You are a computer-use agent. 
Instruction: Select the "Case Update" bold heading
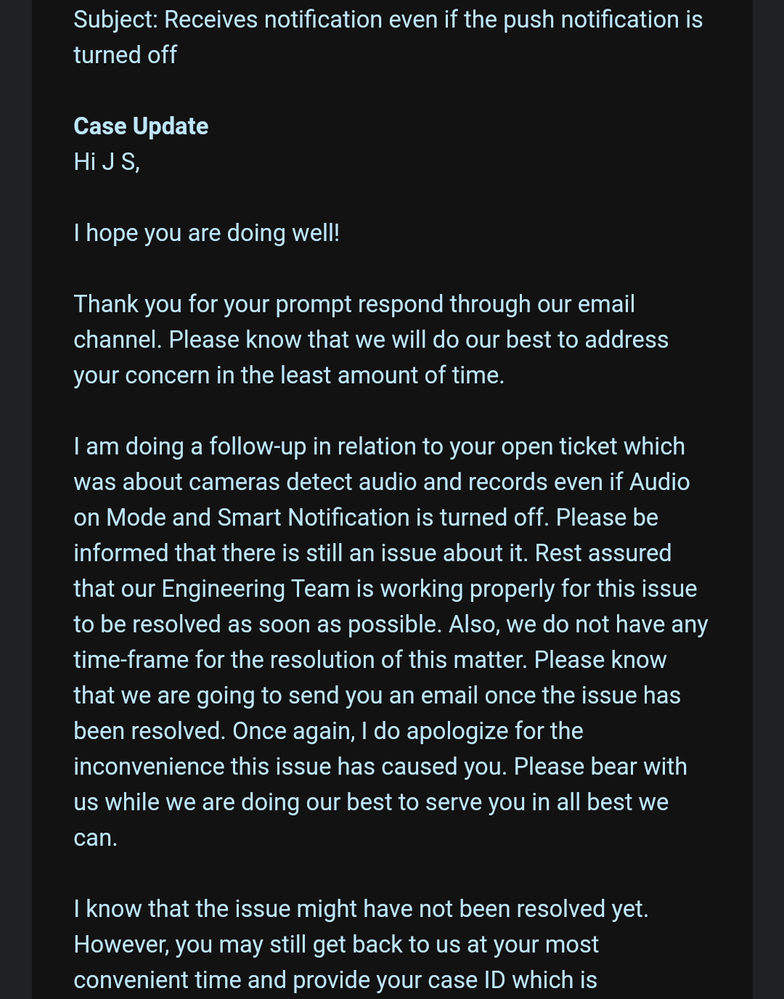point(141,126)
